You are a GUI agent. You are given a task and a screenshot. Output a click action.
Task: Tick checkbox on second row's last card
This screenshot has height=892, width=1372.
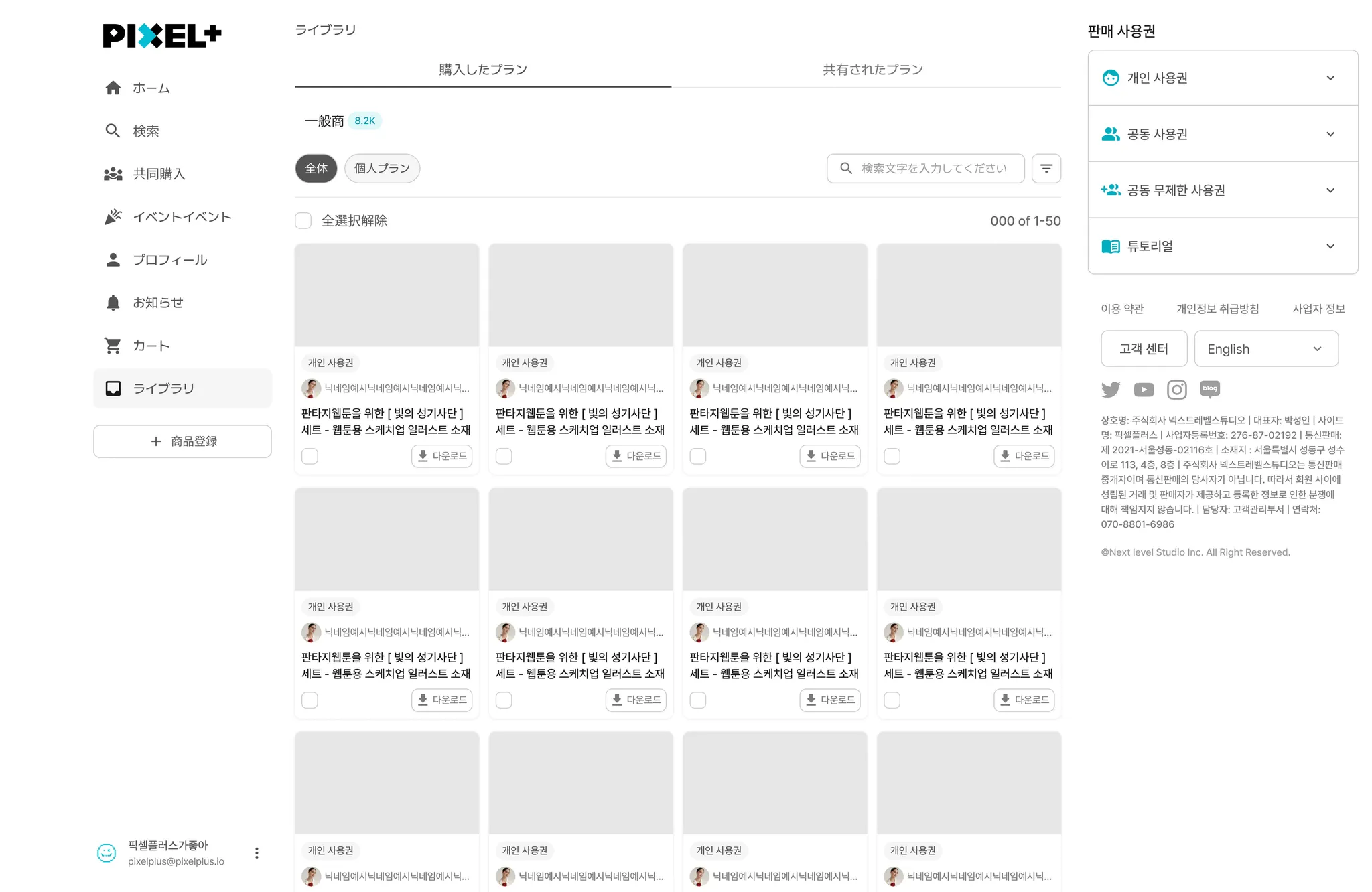point(892,700)
